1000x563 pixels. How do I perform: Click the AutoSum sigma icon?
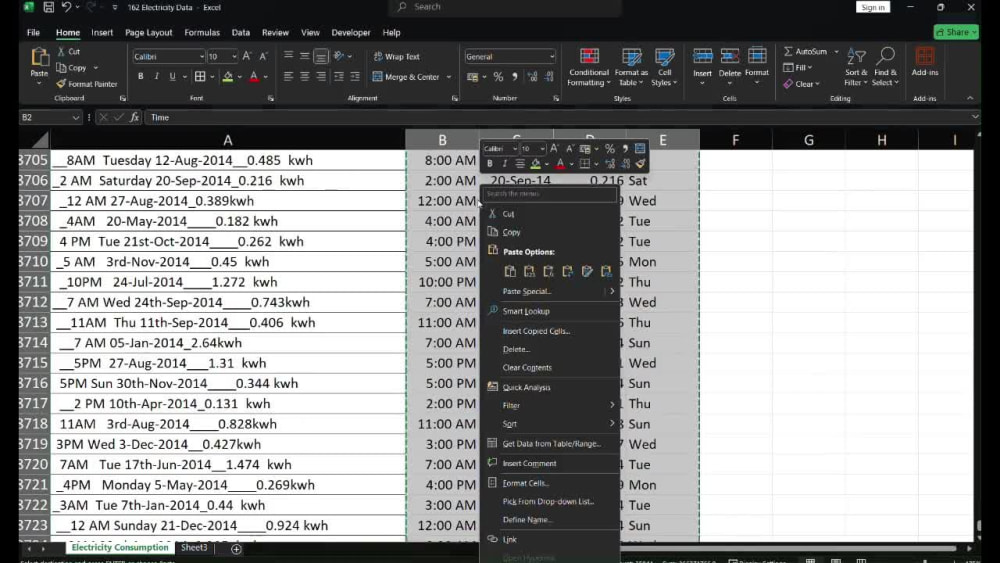(788, 51)
